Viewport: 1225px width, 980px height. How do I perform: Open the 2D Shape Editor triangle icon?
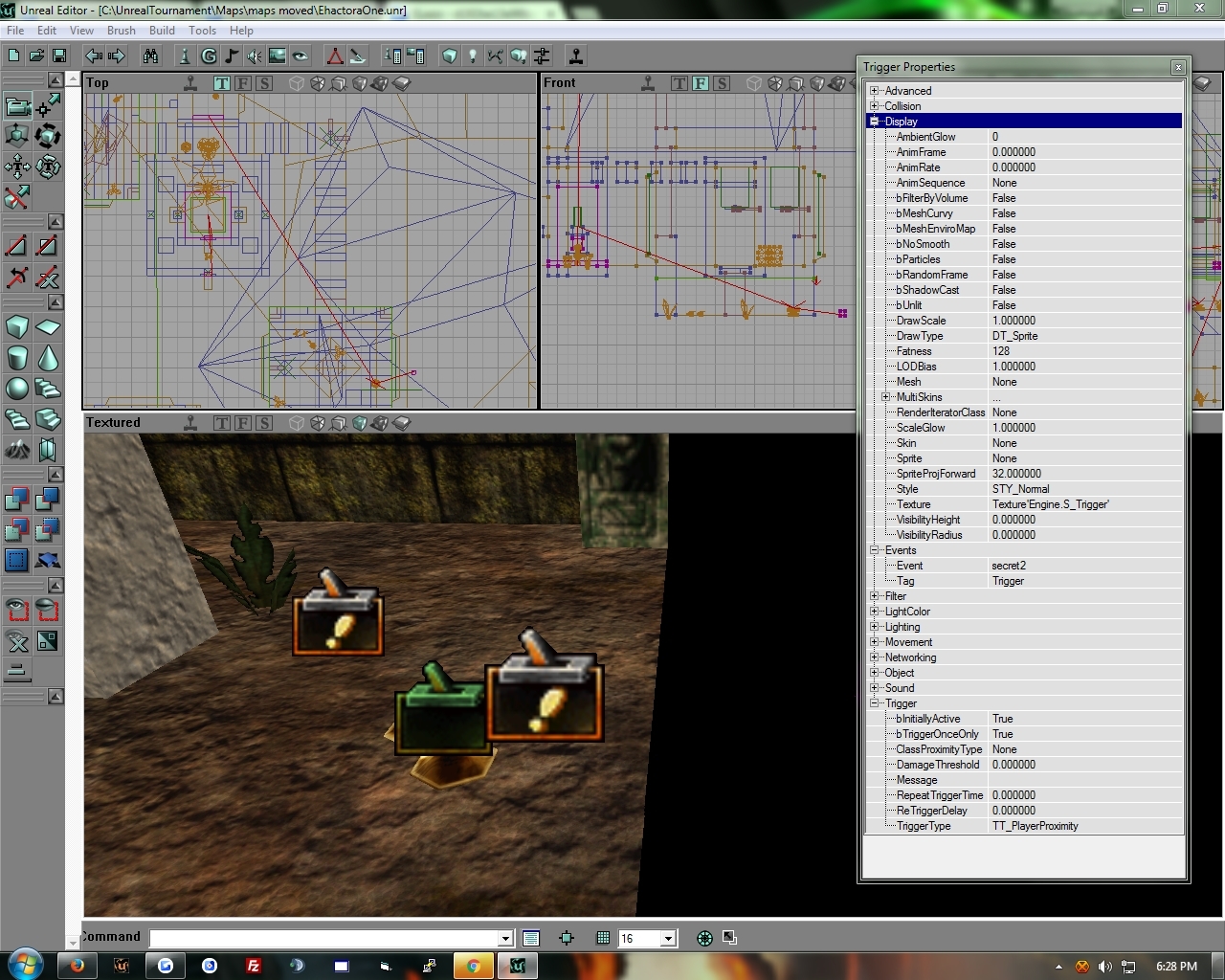pos(335,56)
